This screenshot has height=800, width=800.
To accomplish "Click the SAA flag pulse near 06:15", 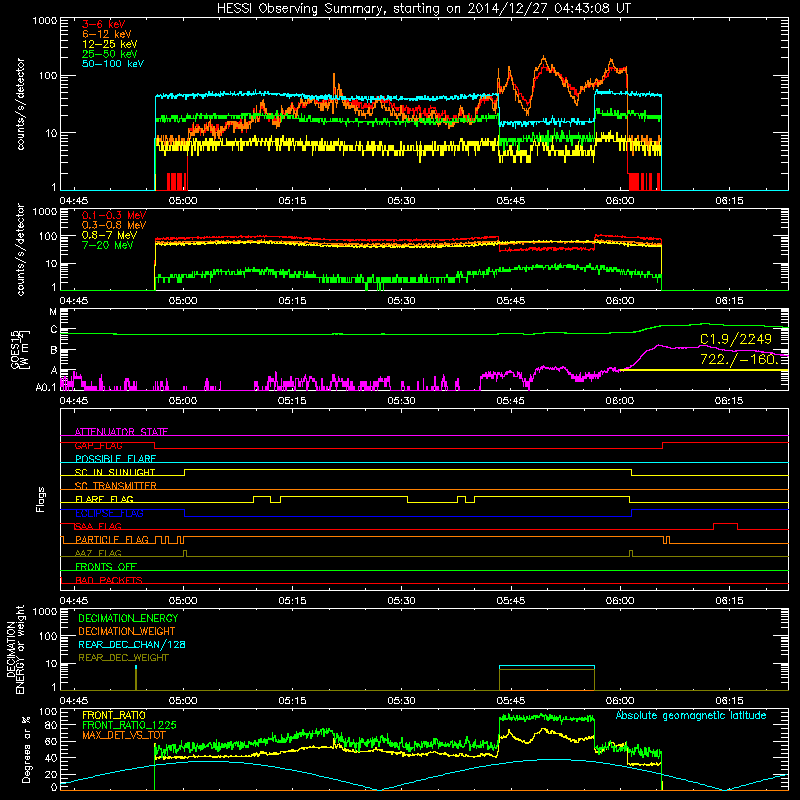I will (726, 526).
